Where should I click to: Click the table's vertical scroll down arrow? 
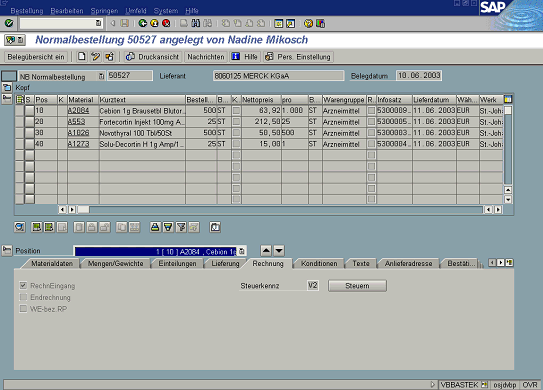click(508, 199)
